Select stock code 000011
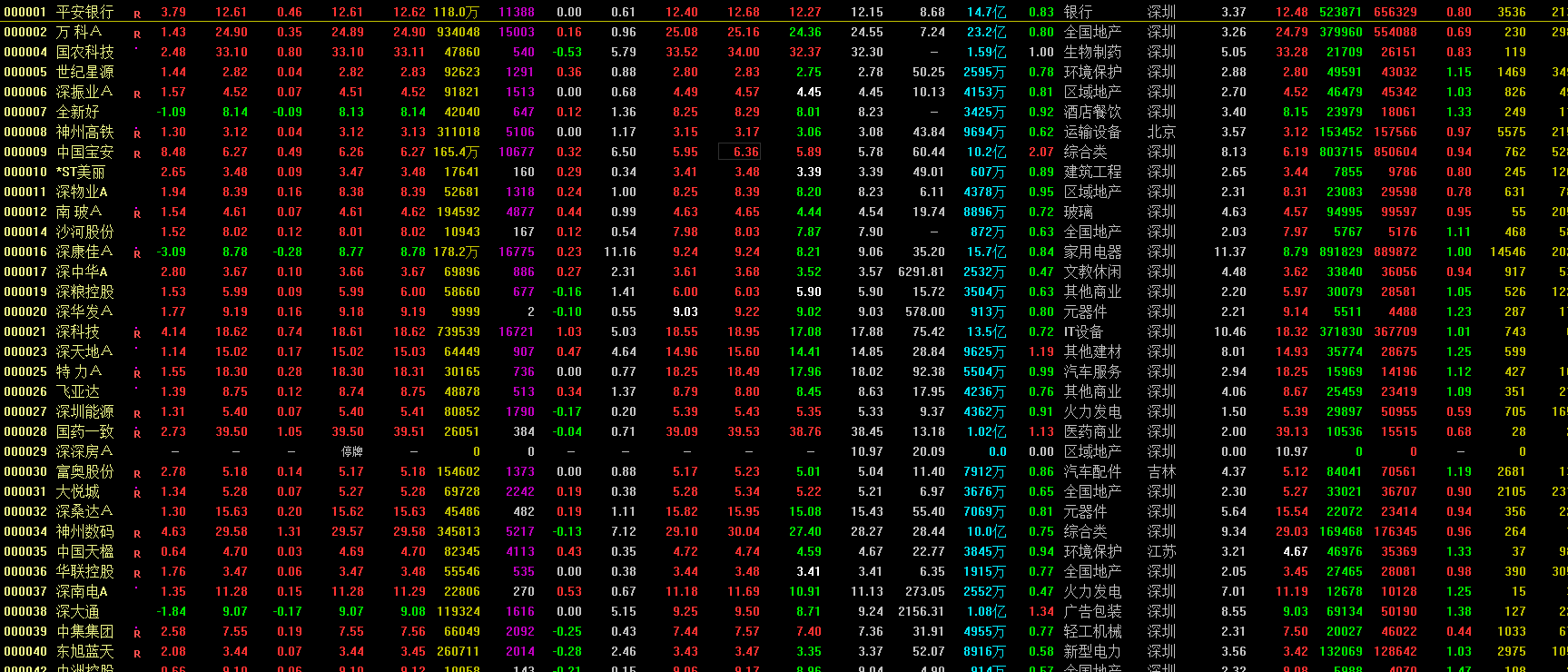Image resolution: width=1568 pixels, height=672 pixels. 25,192
